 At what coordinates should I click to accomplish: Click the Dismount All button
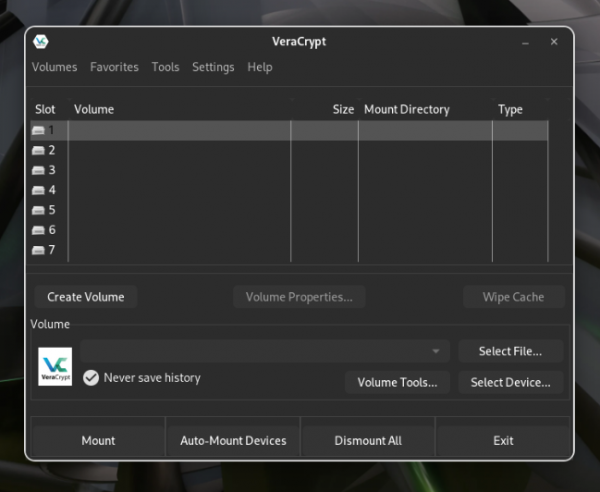(368, 440)
